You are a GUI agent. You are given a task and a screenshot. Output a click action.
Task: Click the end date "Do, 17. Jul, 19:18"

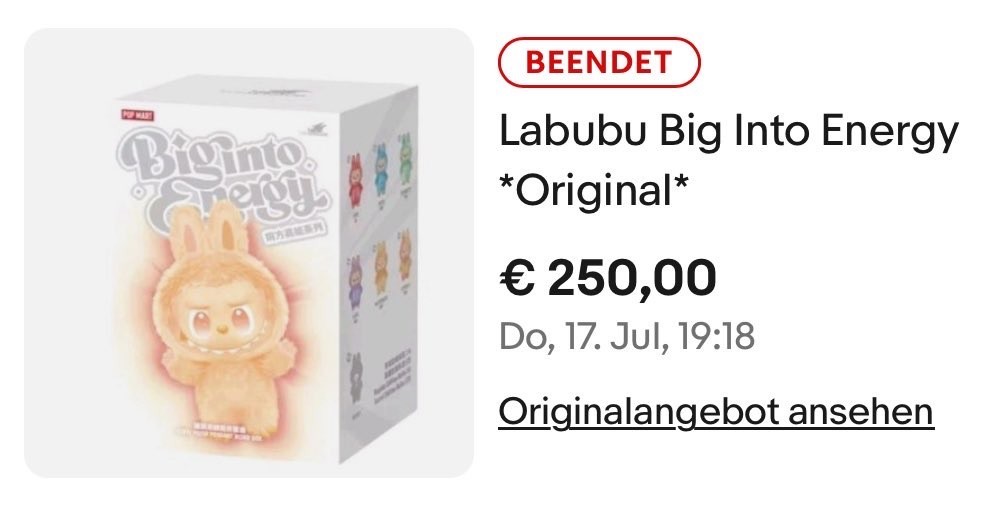[x=627, y=337]
